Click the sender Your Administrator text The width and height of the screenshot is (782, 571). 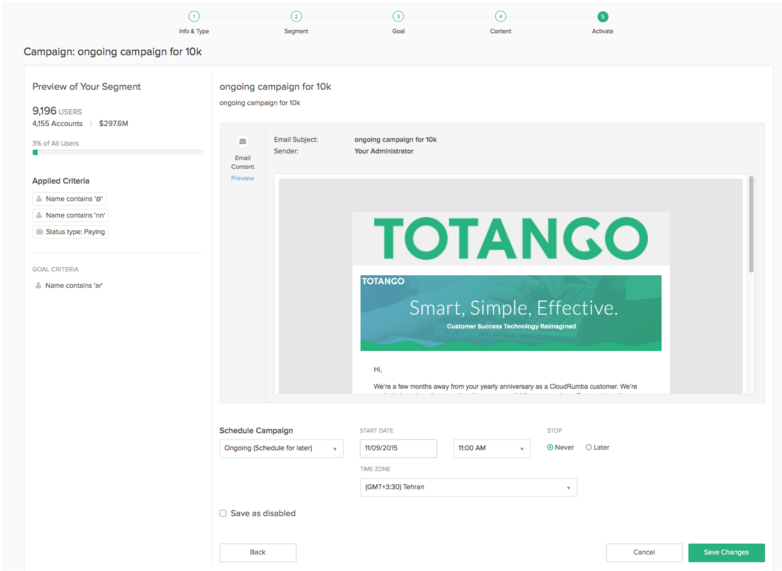point(384,151)
